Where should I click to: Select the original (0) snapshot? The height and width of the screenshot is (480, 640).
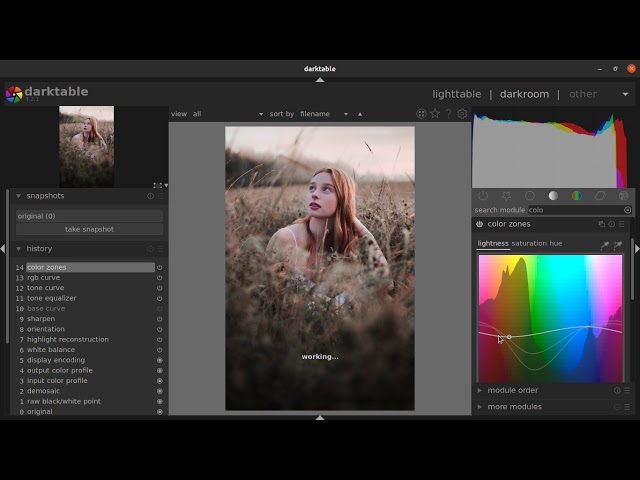tap(89, 216)
